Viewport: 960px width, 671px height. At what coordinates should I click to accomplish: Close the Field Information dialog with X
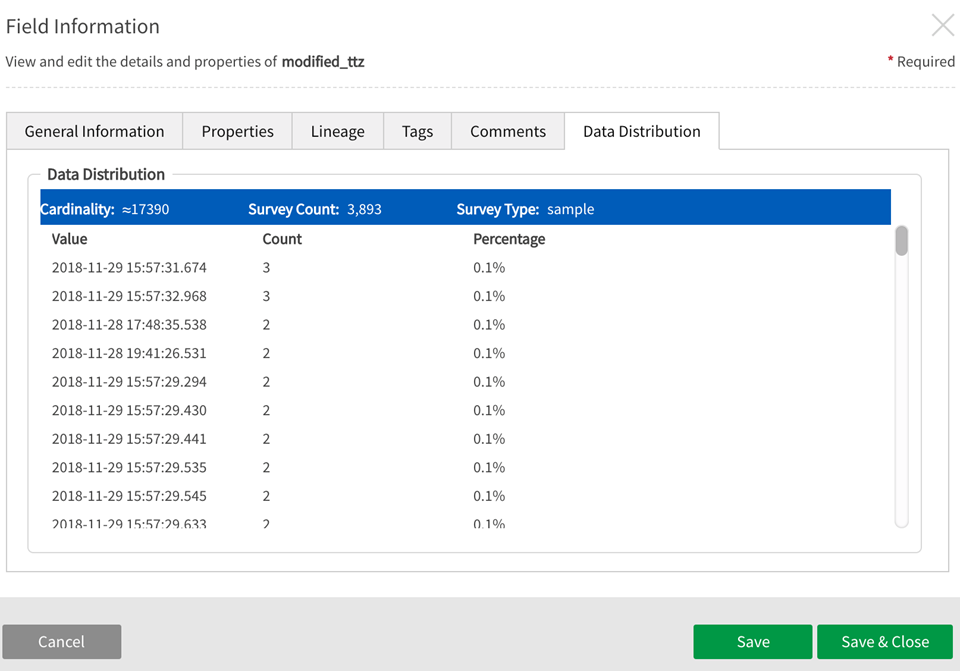pyautogui.click(x=942, y=25)
